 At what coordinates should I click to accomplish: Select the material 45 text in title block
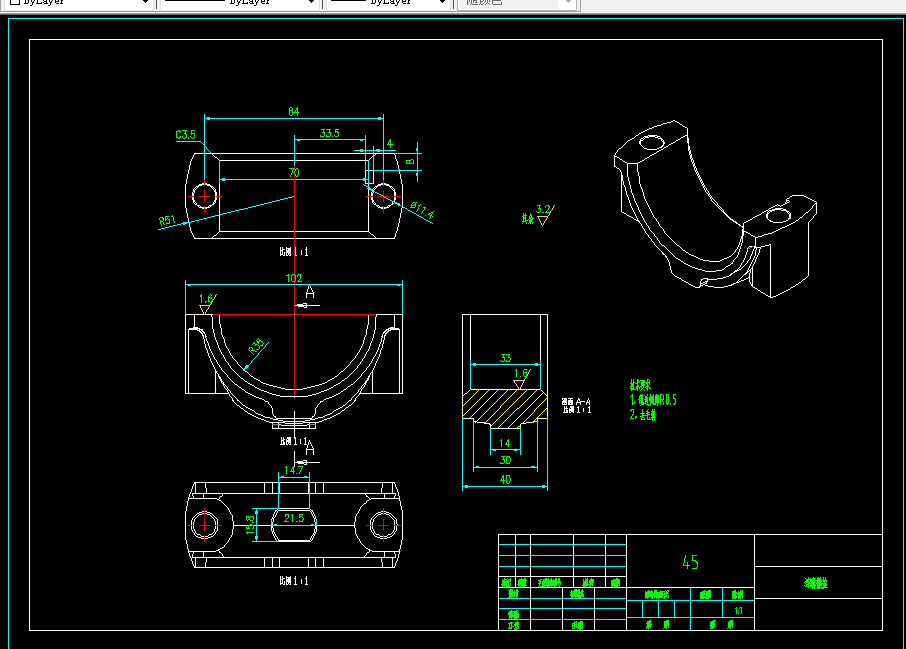(x=690, y=562)
